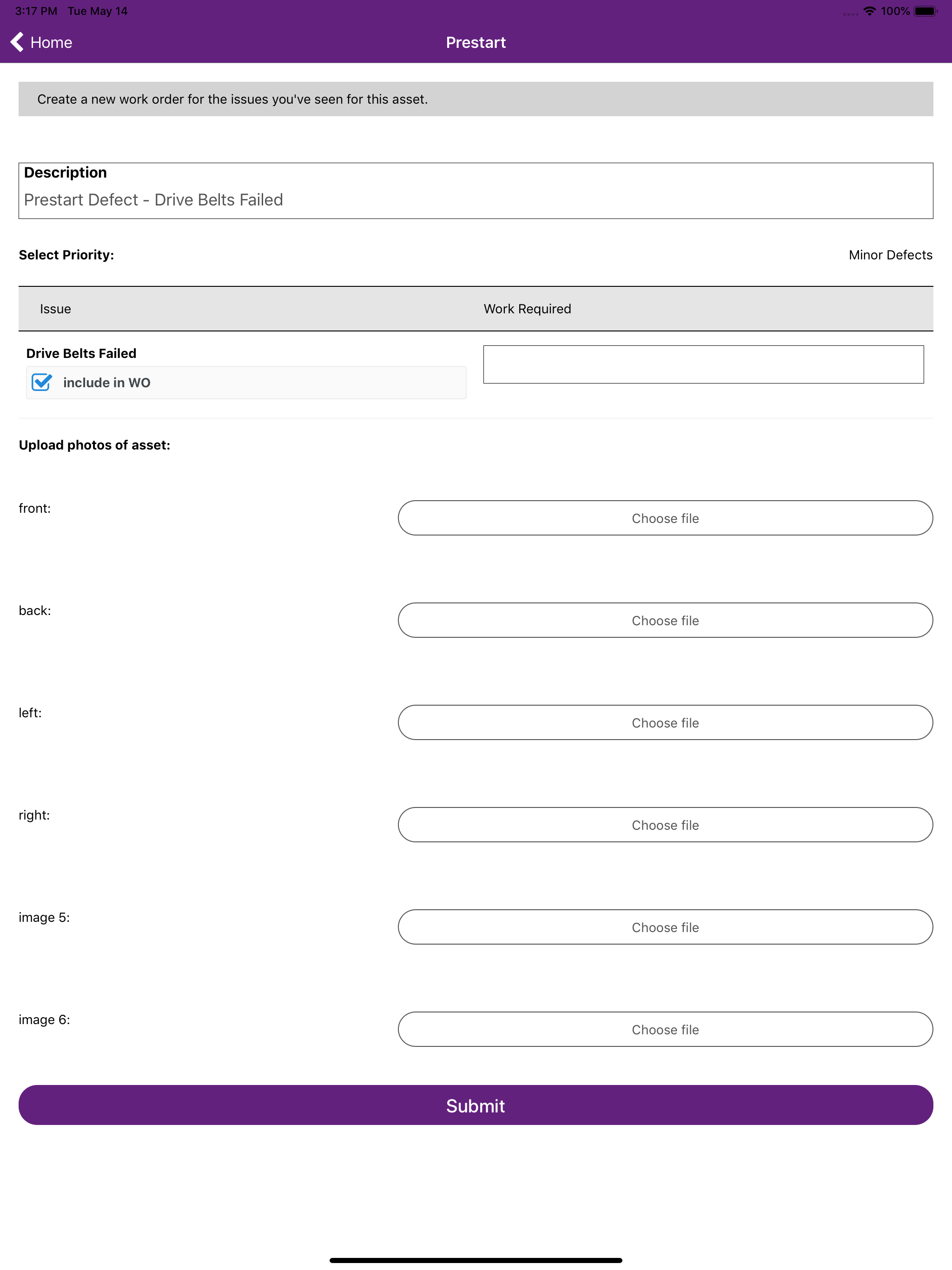952x1270 pixels.
Task: Tap the Work Required column header
Action: (527, 309)
